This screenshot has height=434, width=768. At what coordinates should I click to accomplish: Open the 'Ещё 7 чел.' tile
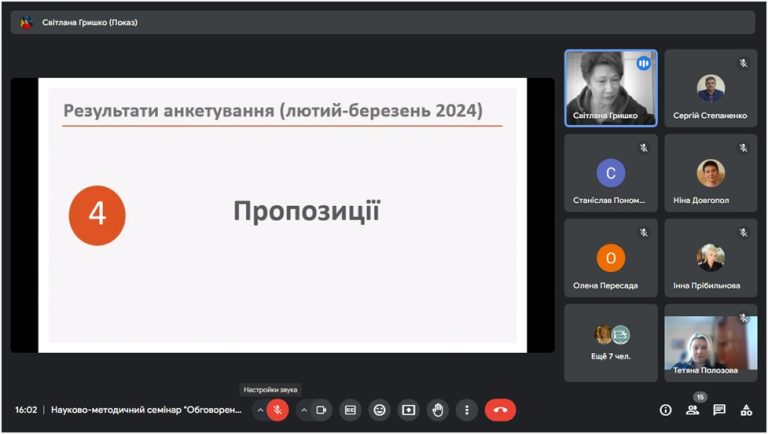tap(611, 343)
